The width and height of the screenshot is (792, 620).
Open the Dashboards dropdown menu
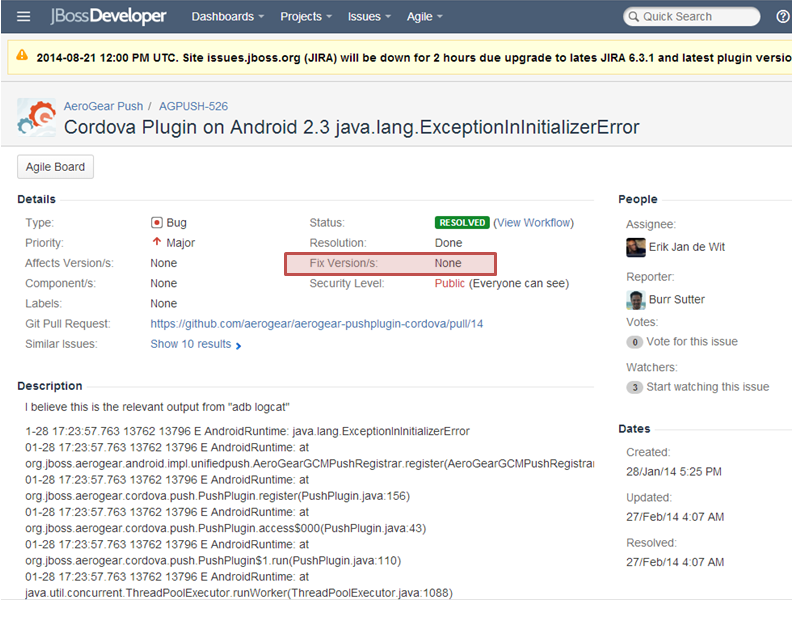(x=227, y=17)
